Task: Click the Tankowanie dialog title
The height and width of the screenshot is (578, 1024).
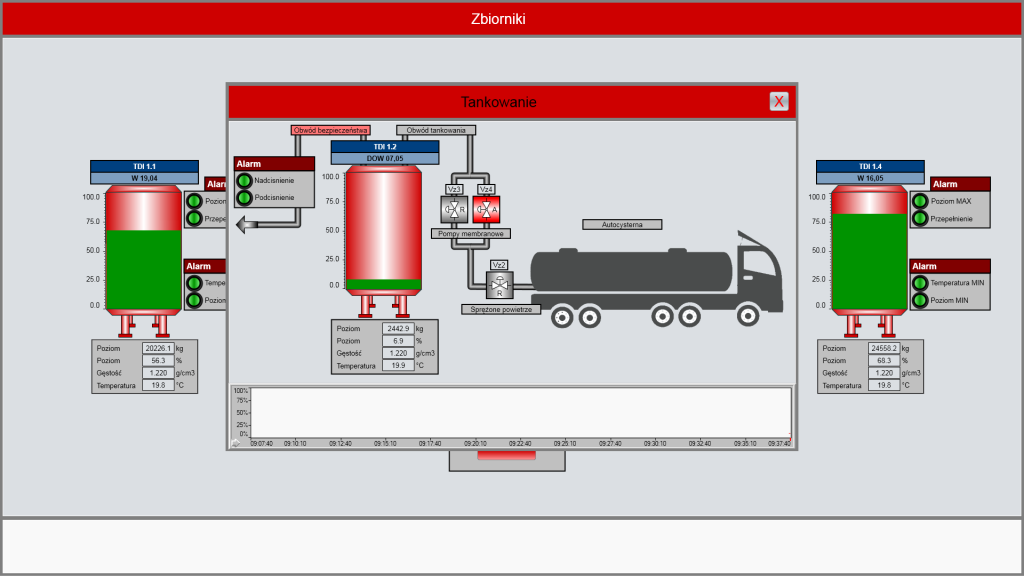Action: tap(498, 102)
